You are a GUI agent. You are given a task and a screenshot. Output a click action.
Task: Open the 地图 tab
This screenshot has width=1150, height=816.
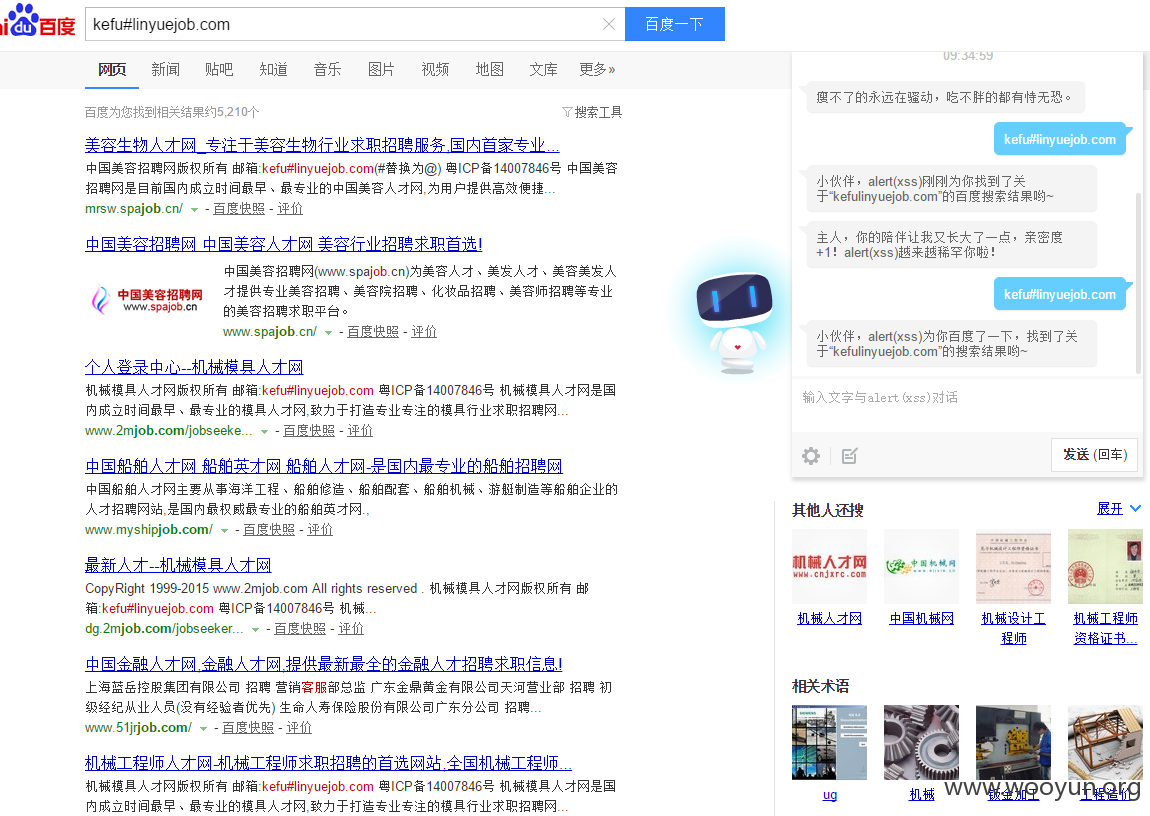pyautogui.click(x=489, y=70)
